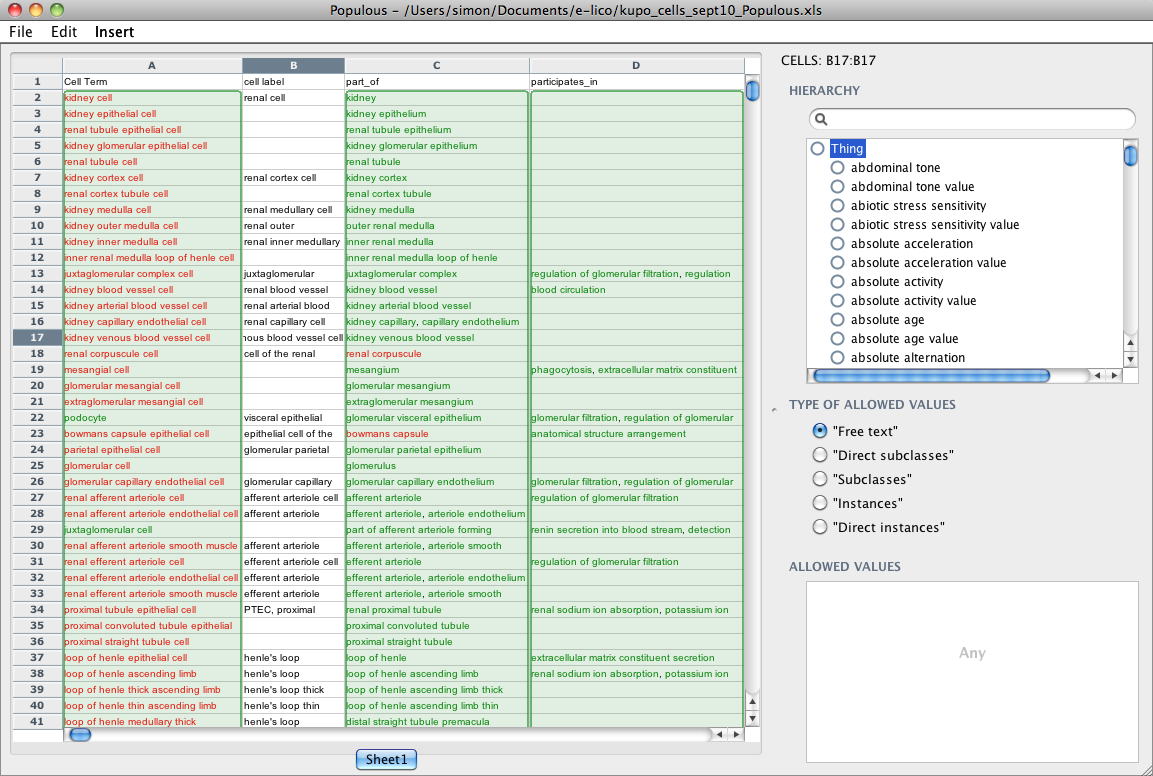Viewport: 1153px width, 776px height.
Task: Select absolute acceleration in the hierarchy tree
Action: (x=911, y=244)
